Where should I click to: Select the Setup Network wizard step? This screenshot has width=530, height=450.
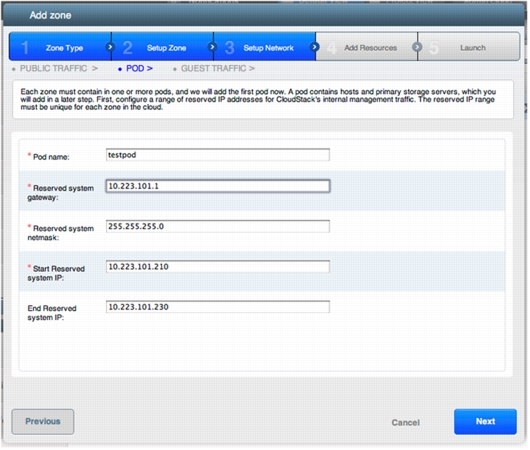pos(265,47)
